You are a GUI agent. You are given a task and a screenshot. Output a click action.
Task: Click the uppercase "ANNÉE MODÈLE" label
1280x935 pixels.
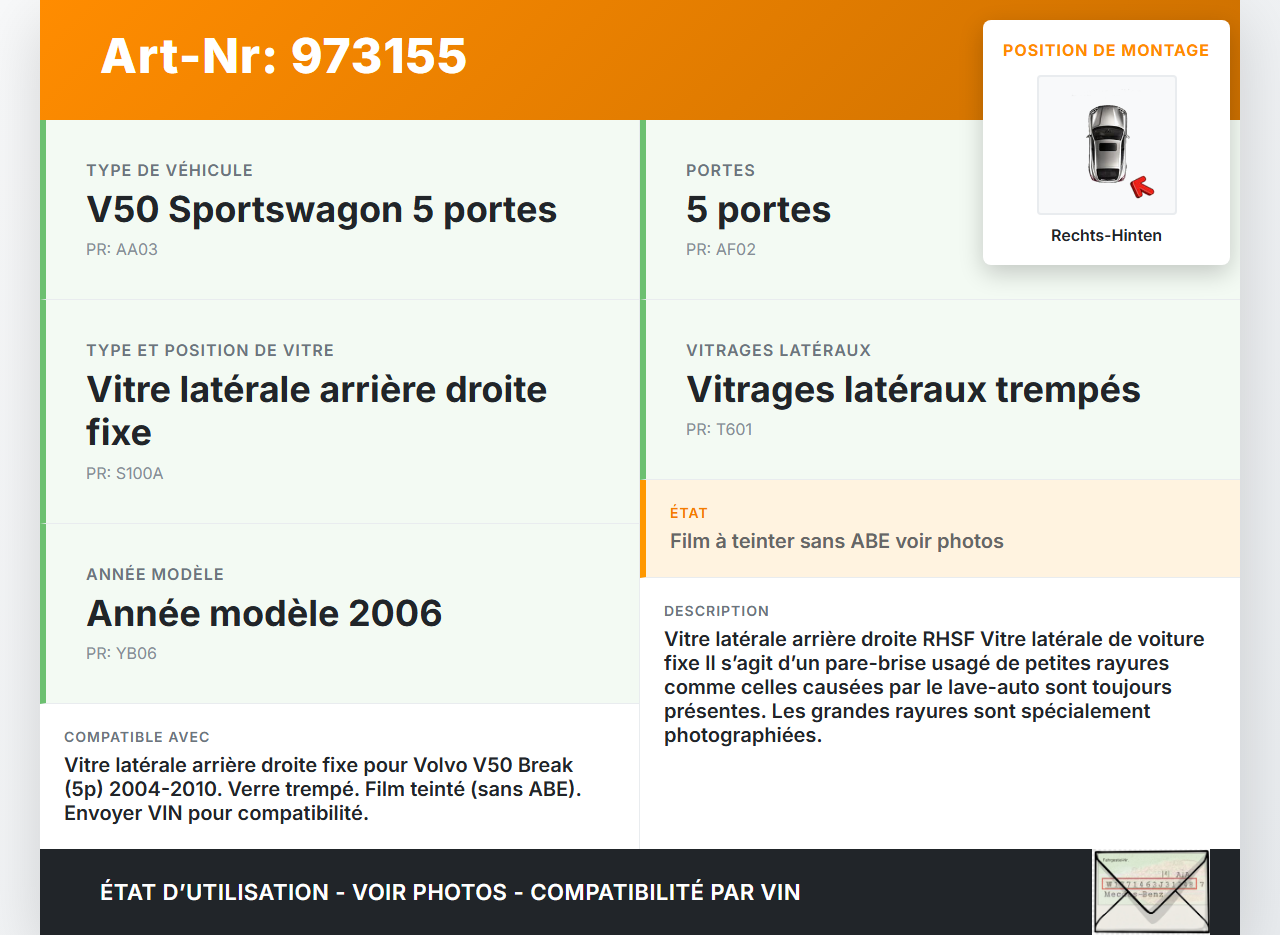point(155,574)
